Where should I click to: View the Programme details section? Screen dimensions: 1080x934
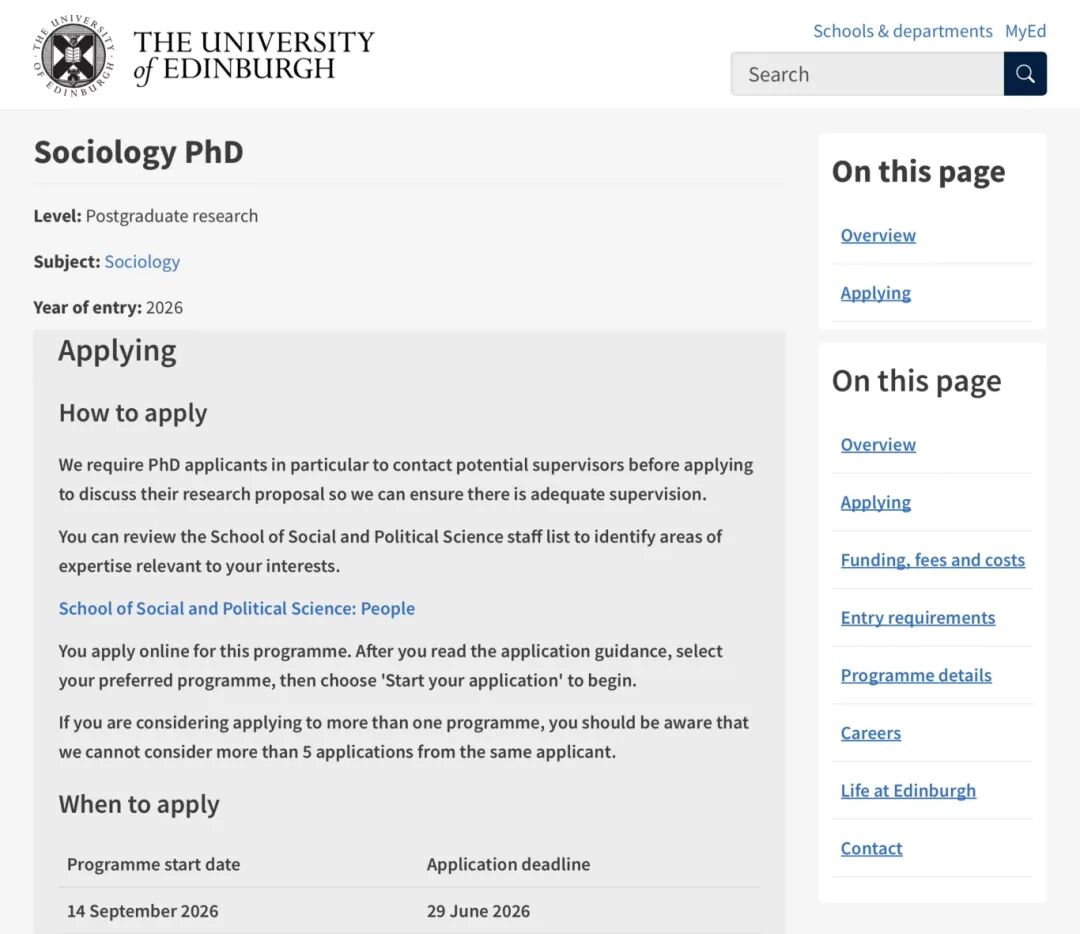[916, 675]
